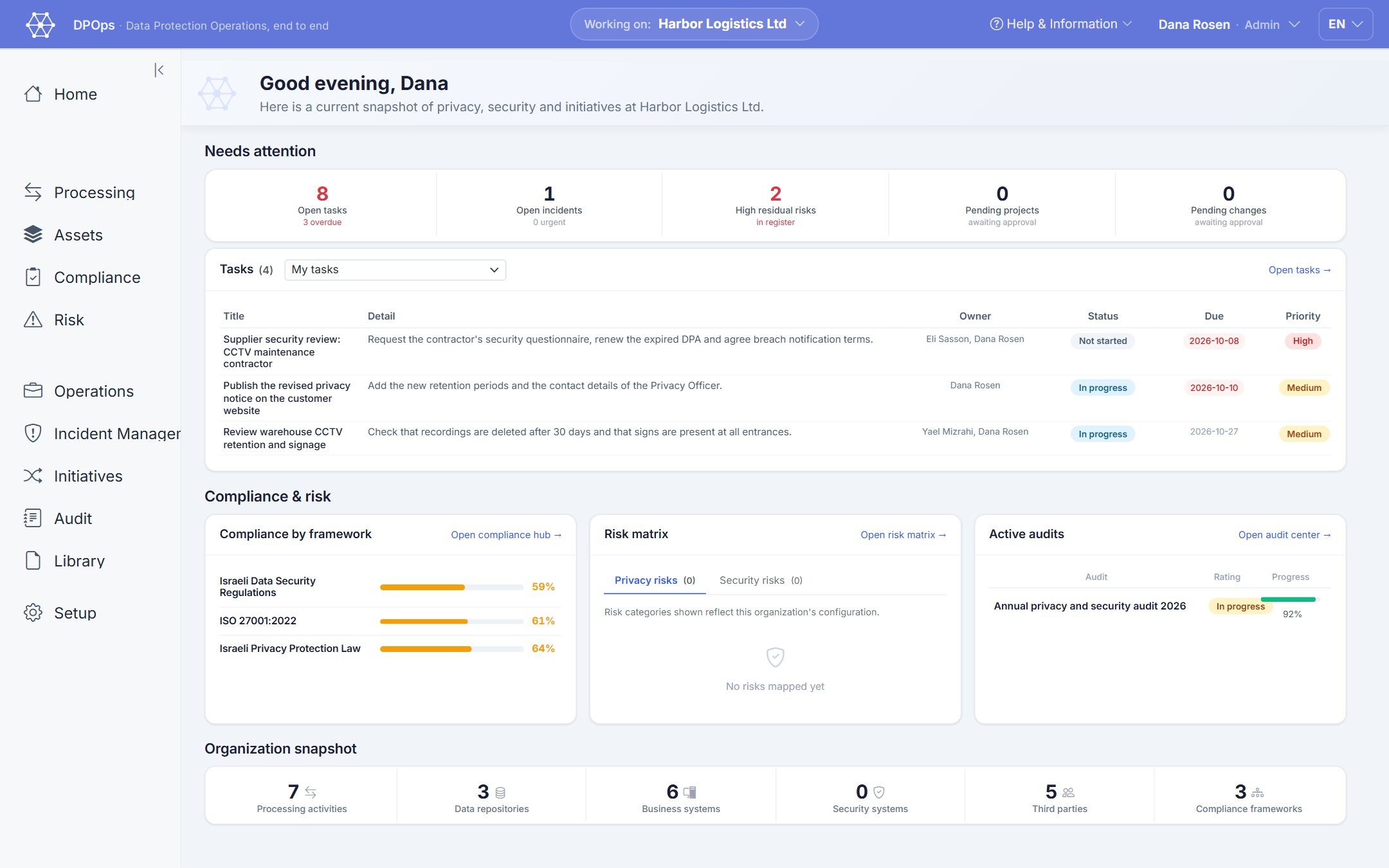Viewport: 1389px width, 868px height.
Task: Click the DPOps logo icon in header
Action: [41, 24]
